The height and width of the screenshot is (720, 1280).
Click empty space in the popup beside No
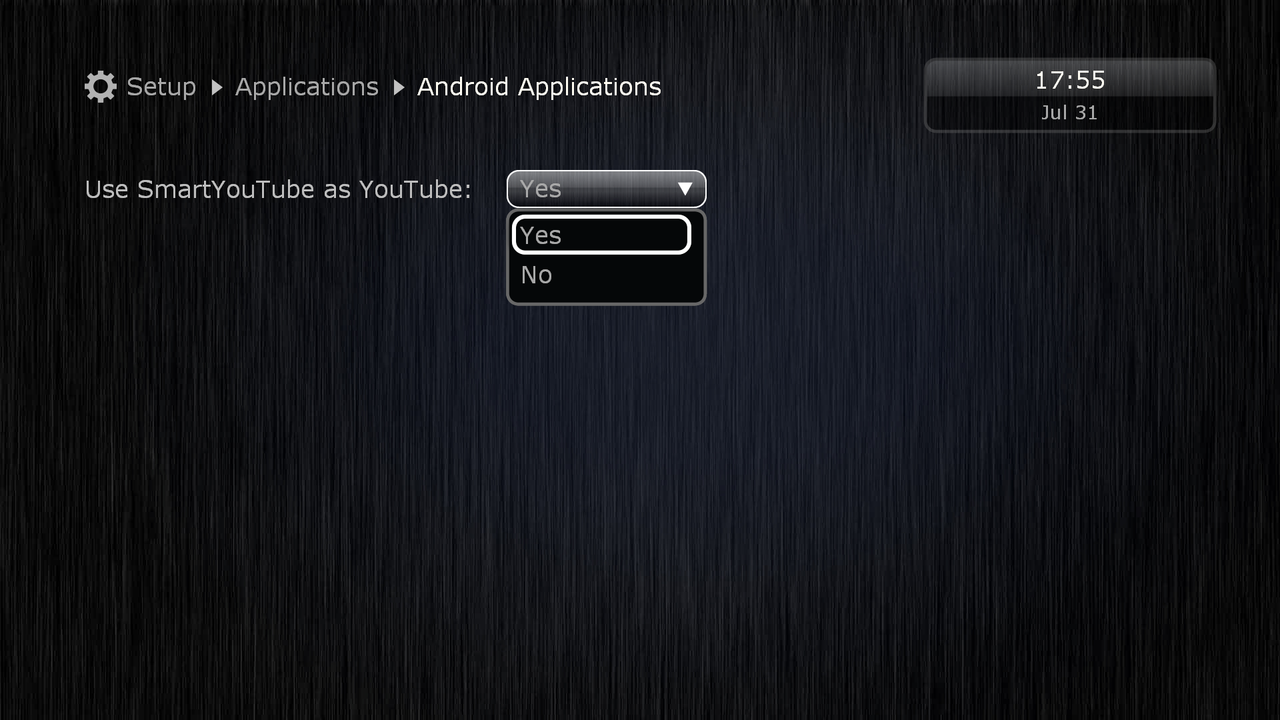tap(630, 276)
